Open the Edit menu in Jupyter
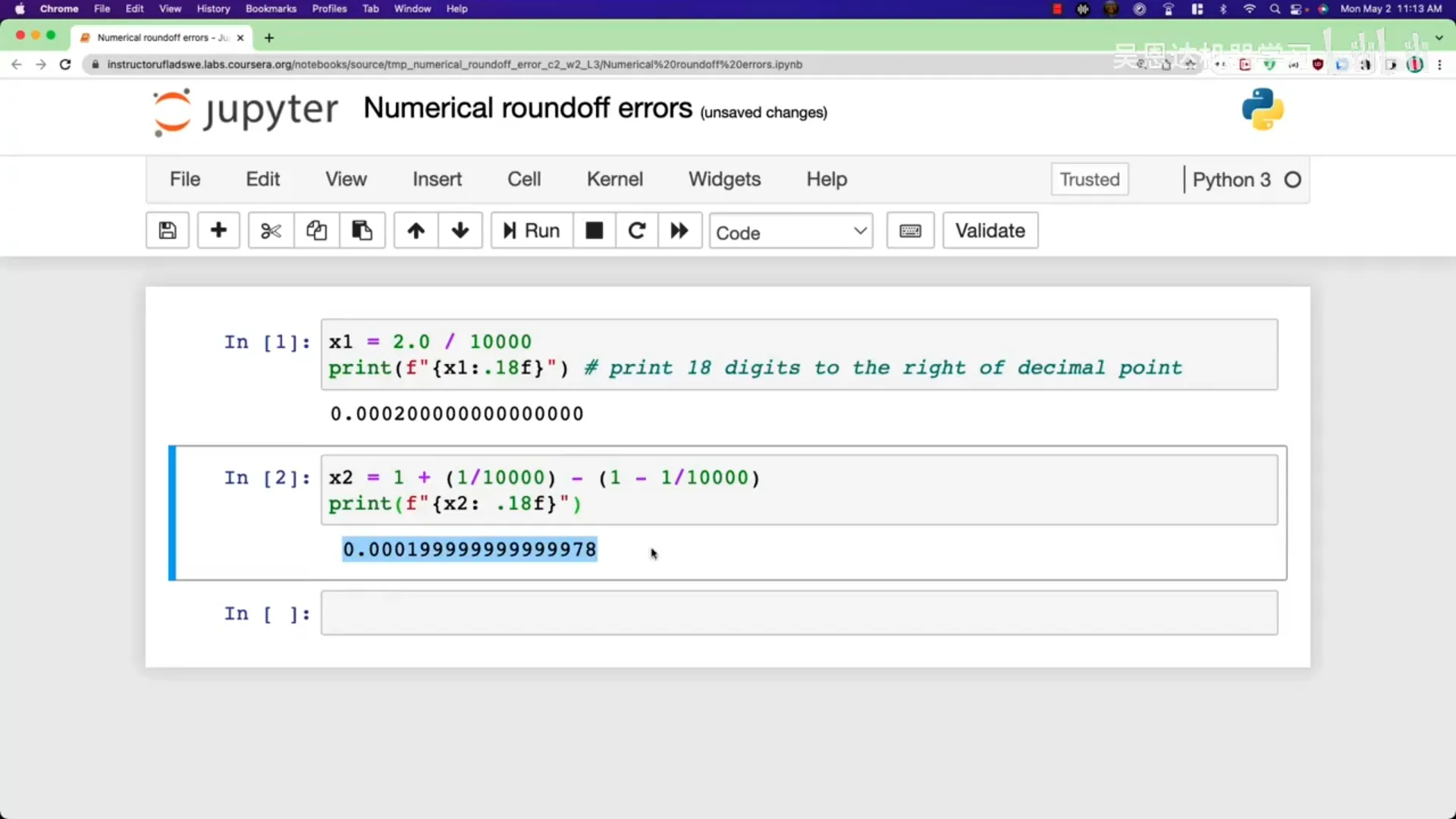 click(x=262, y=180)
